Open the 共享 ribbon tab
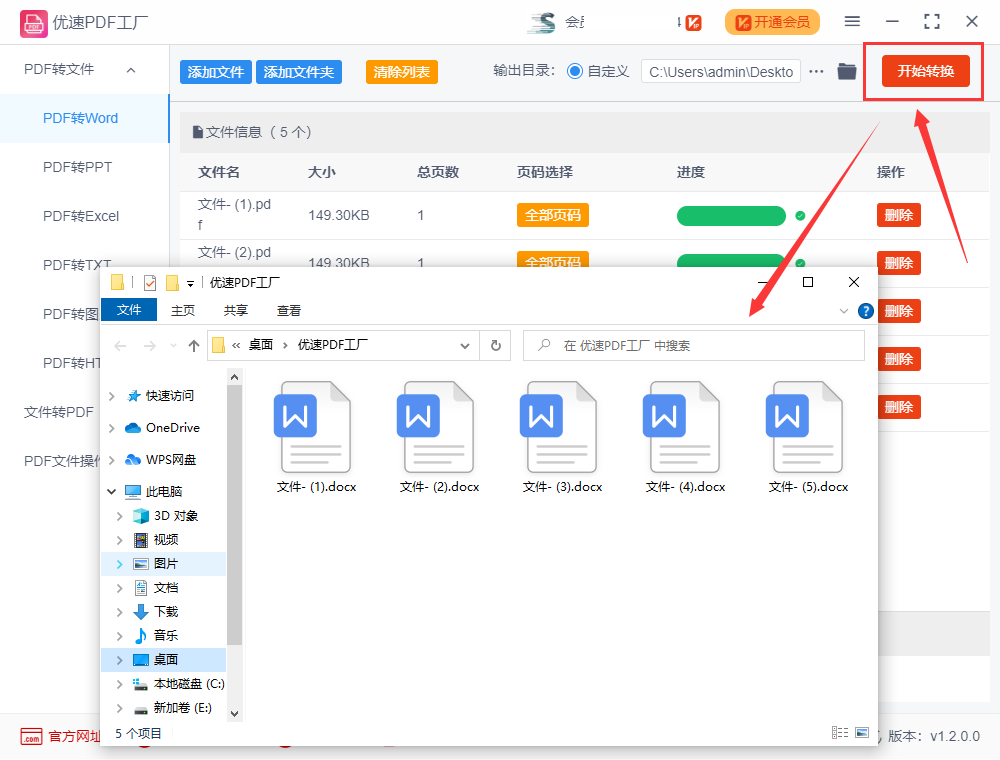This screenshot has height=760, width=1000. point(236,311)
